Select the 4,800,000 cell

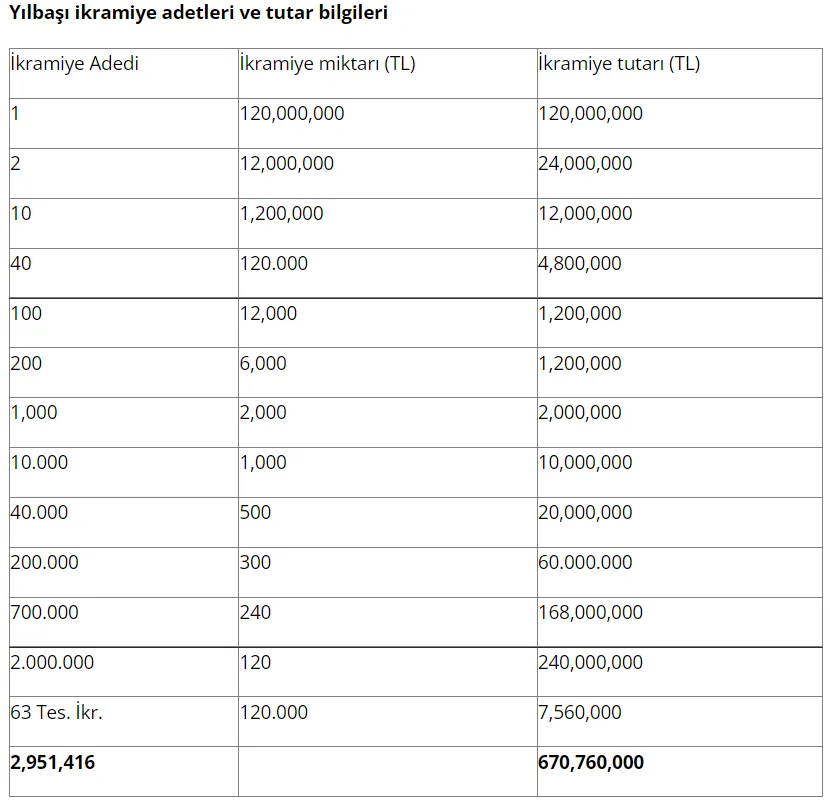coord(580,263)
